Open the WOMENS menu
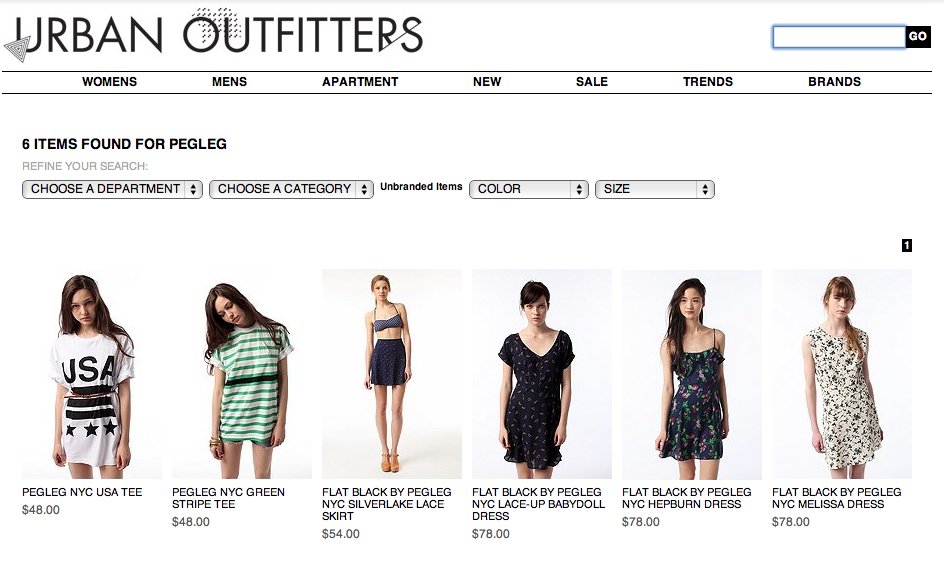 [110, 82]
